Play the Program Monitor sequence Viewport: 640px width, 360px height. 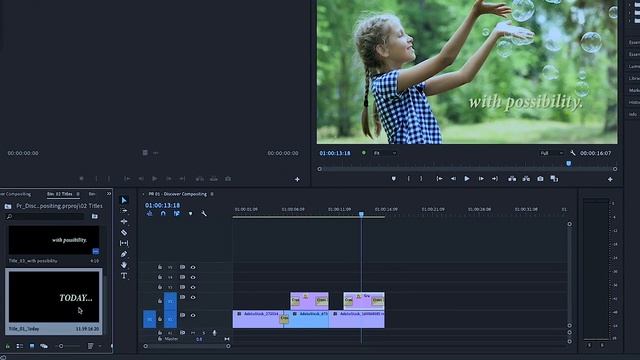467,179
